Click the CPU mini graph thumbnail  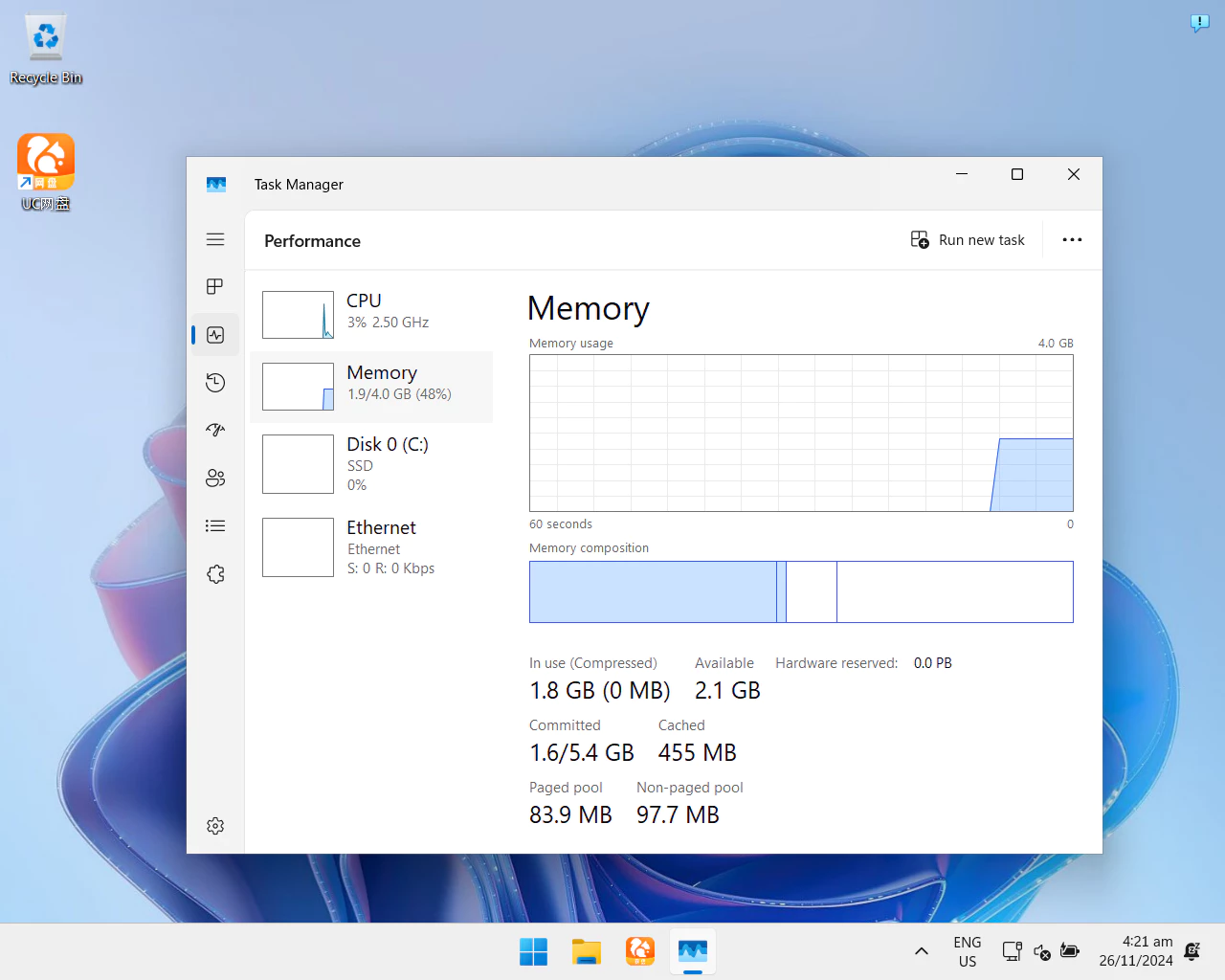click(298, 315)
